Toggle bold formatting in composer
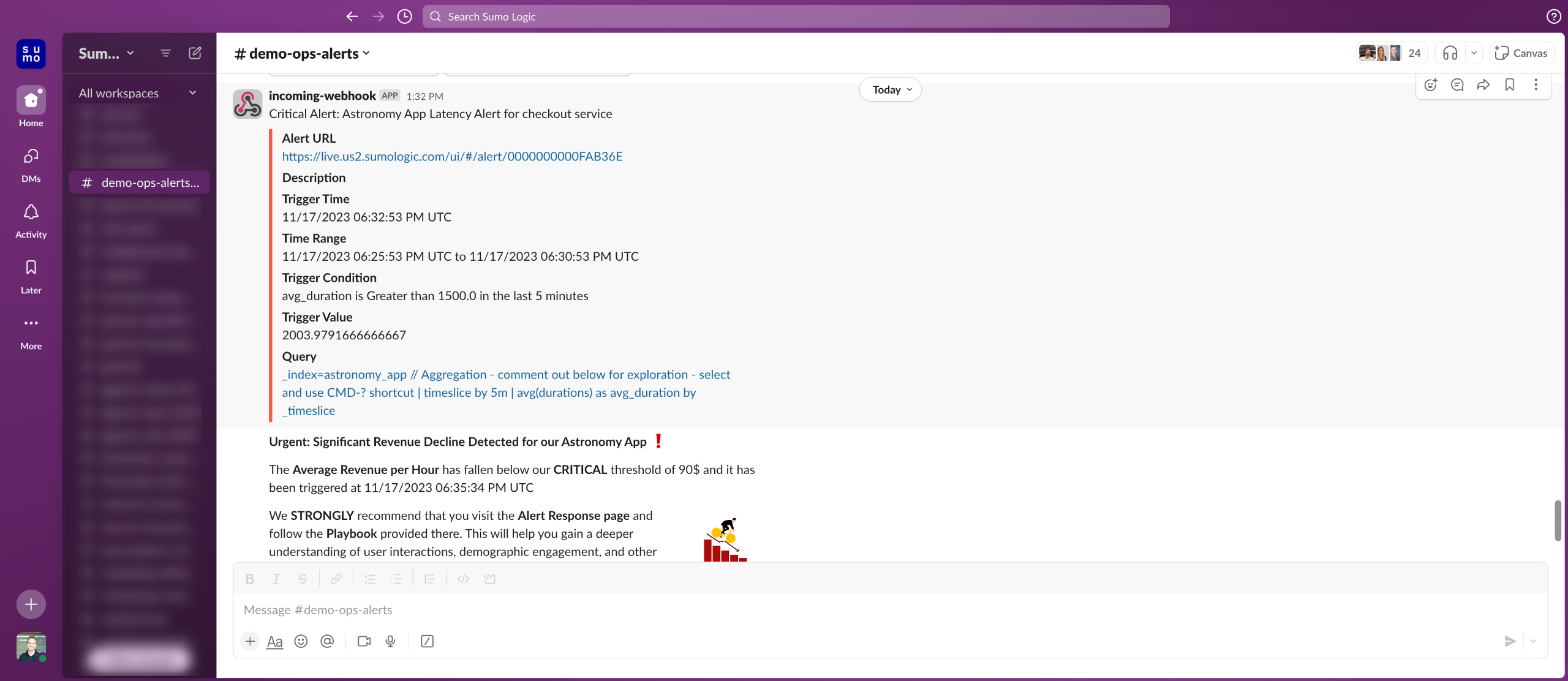The image size is (1568, 681). coord(250,579)
